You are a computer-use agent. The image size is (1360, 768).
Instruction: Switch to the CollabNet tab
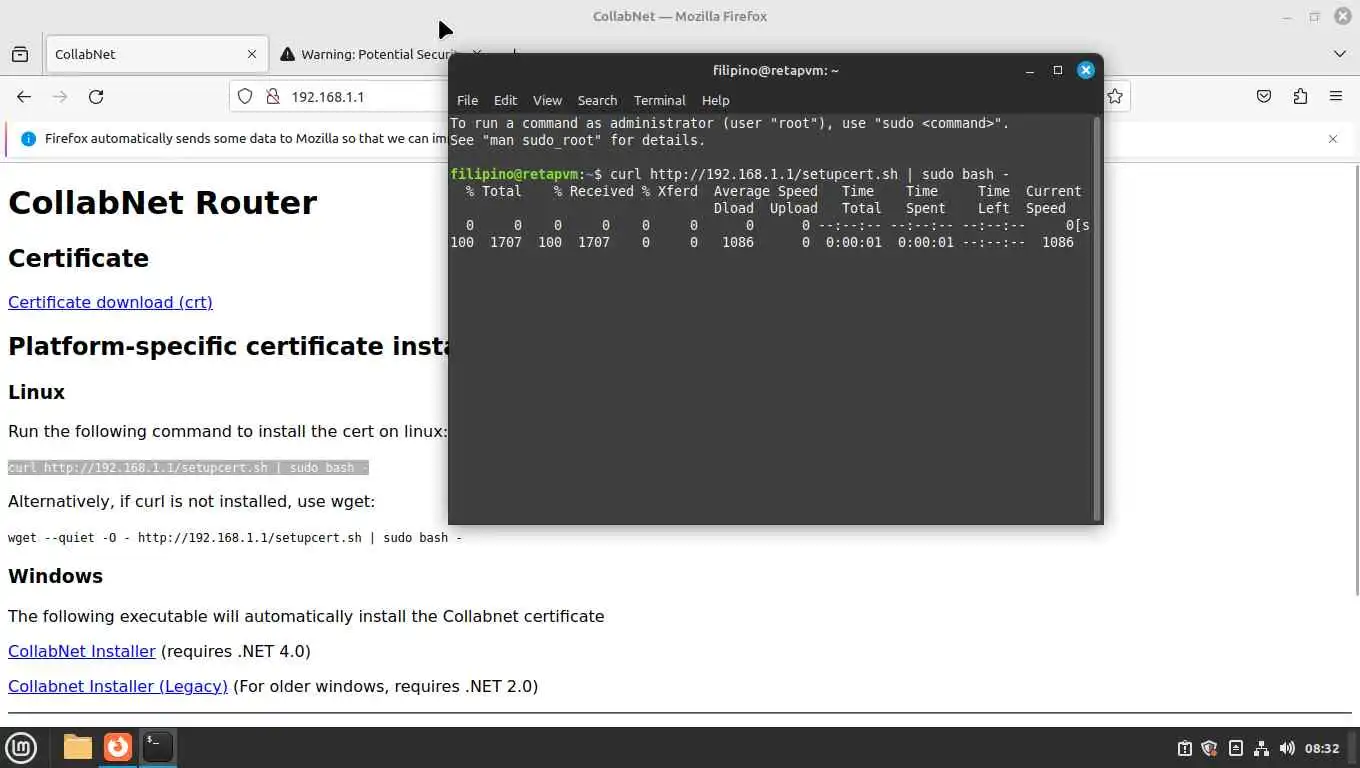[x=157, y=54]
